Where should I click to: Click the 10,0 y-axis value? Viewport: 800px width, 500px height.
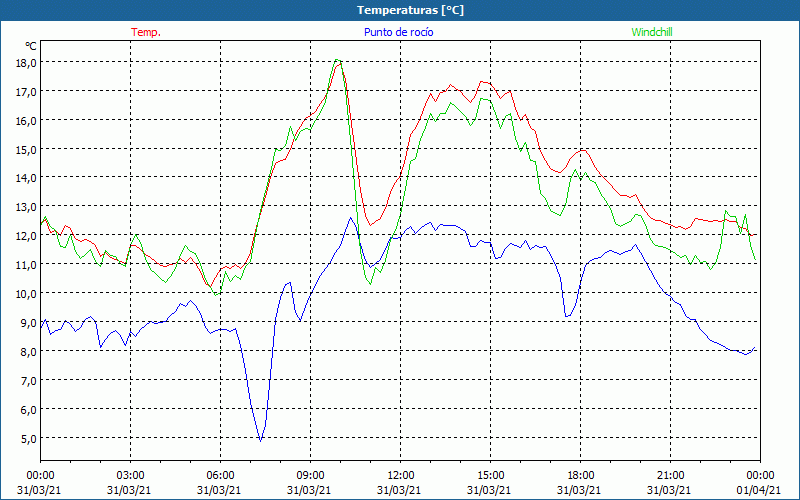tap(27, 293)
